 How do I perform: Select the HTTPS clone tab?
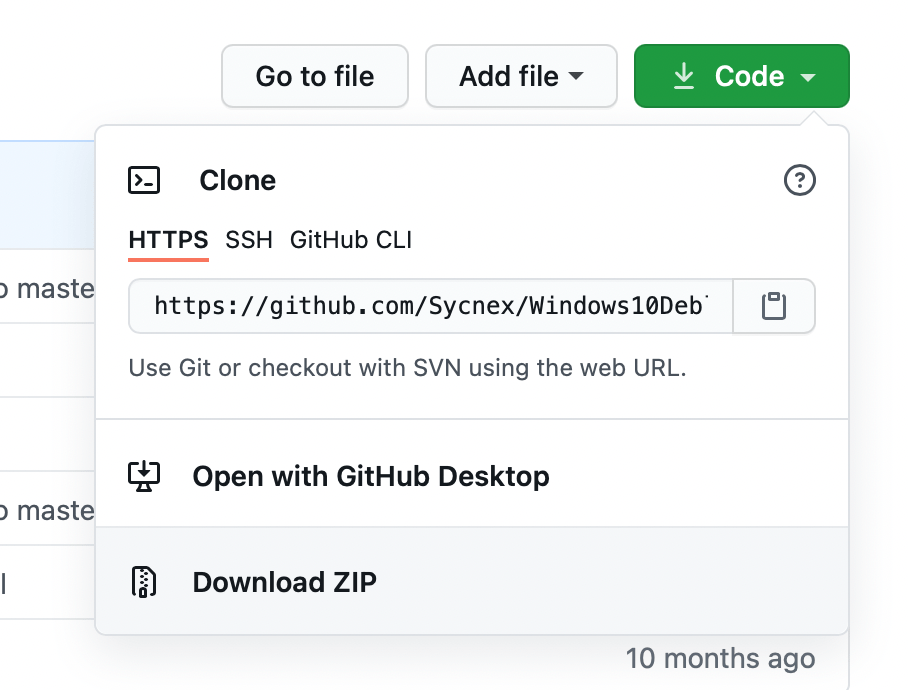[169, 240]
